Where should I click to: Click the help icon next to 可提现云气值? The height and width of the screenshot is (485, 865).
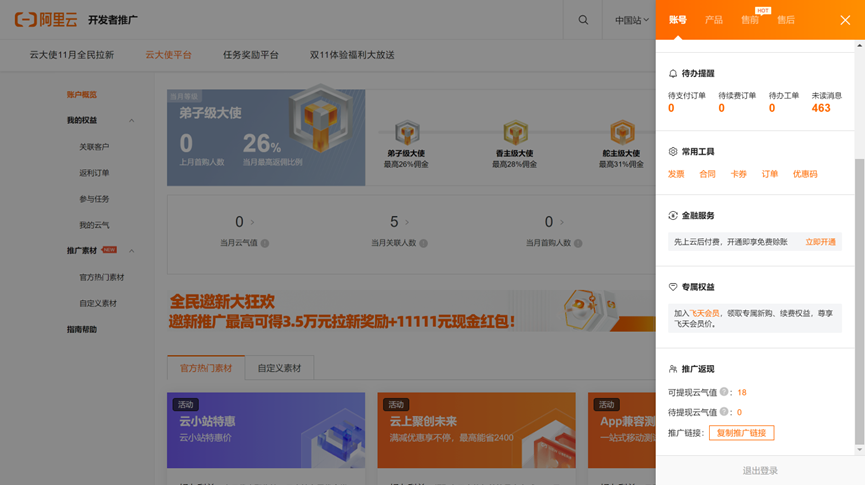[x=724, y=392]
